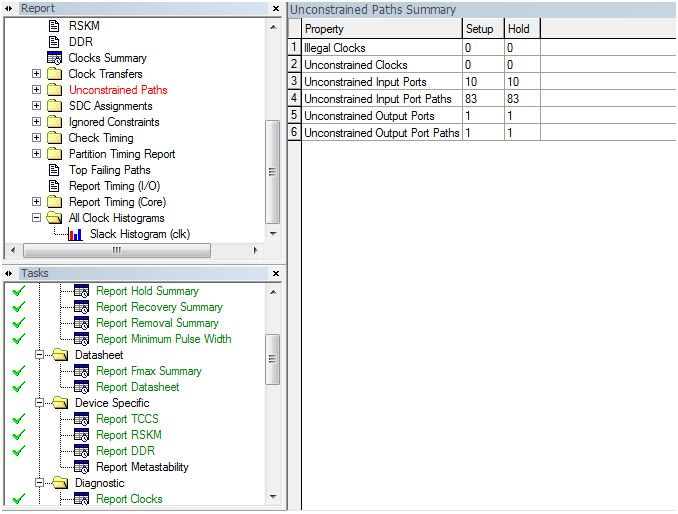Viewport: 678px width, 514px height.
Task: Sort table by Property column header
Action: click(382, 29)
